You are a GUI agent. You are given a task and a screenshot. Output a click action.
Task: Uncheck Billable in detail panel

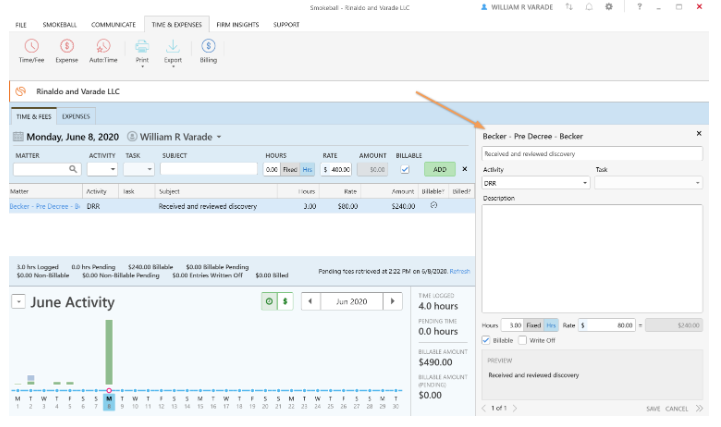click(486, 340)
